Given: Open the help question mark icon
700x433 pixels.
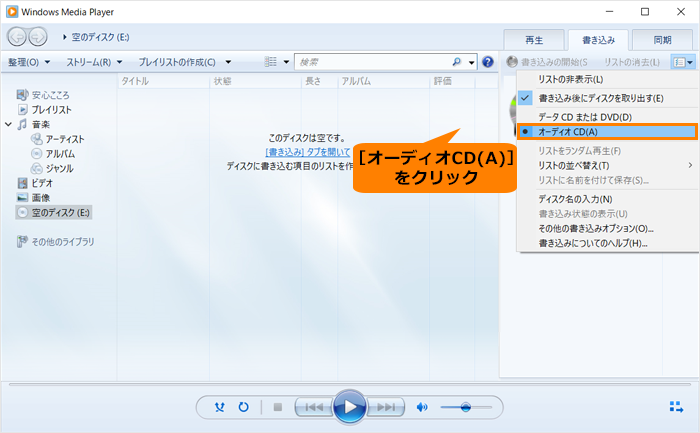Looking at the screenshot, I should pyautogui.click(x=488, y=62).
